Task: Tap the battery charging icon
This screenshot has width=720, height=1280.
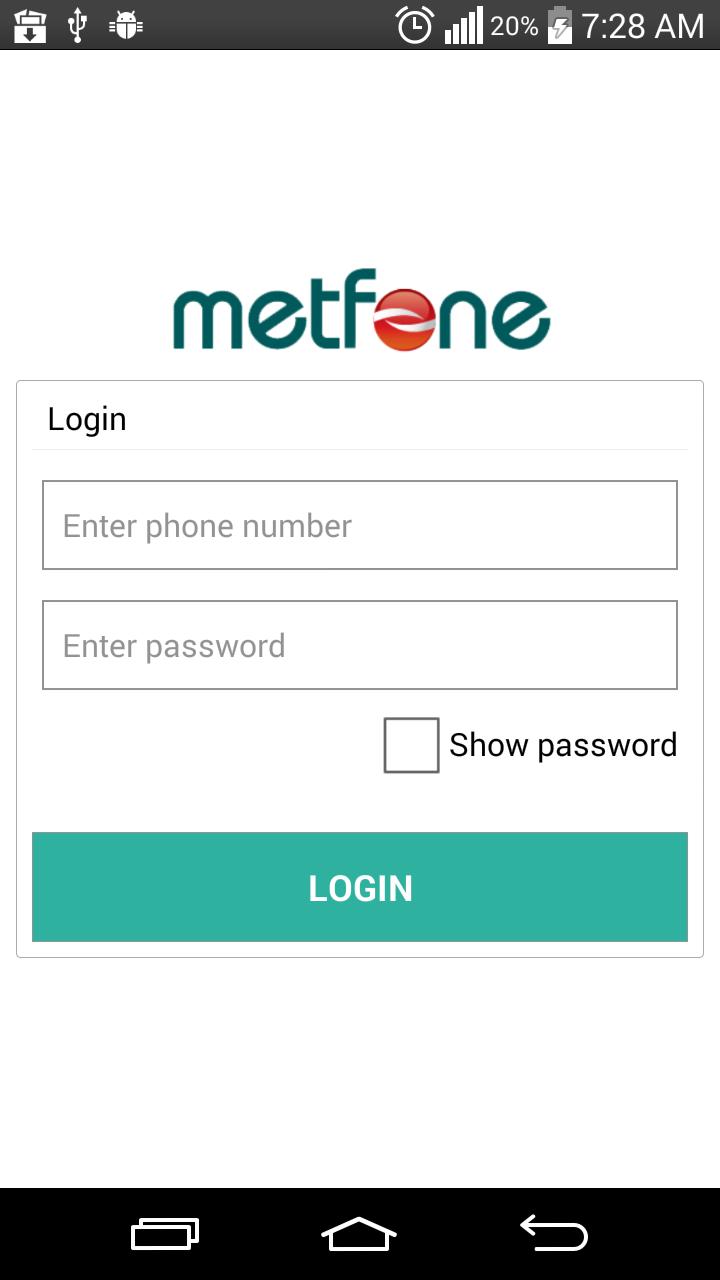Action: 560,25
